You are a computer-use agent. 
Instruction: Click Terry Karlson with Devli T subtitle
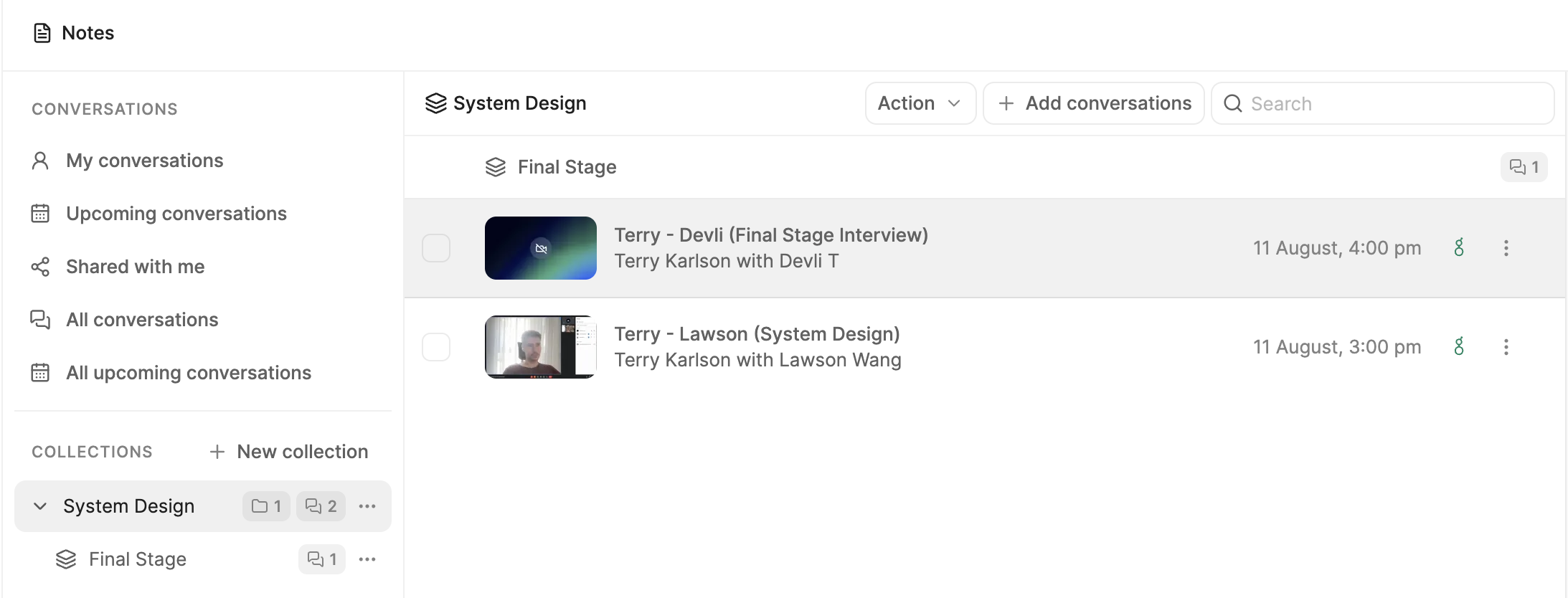coord(727,261)
